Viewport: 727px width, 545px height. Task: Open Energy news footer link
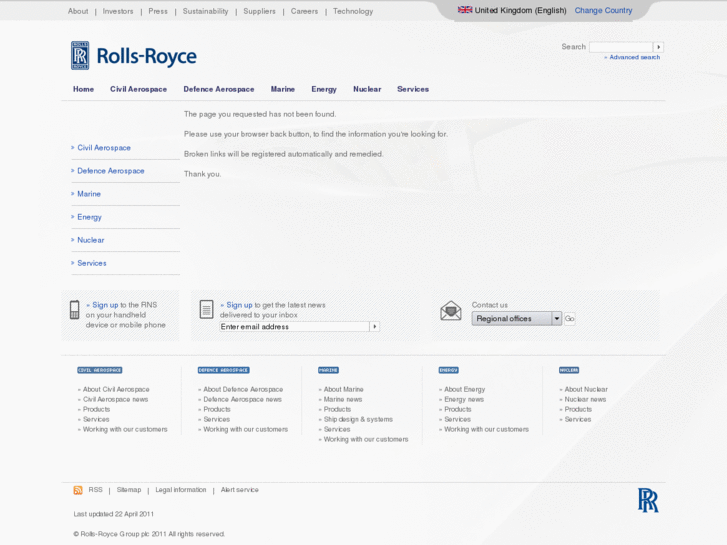click(x=464, y=399)
